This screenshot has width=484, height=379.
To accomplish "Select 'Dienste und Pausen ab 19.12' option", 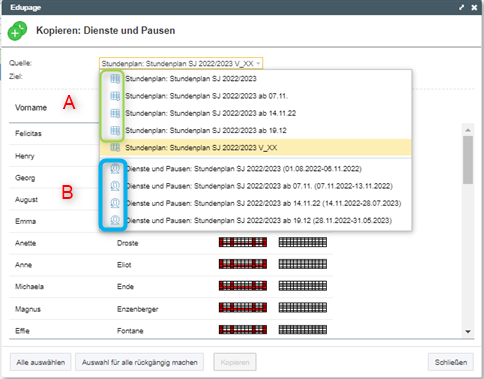I will coord(255,220).
